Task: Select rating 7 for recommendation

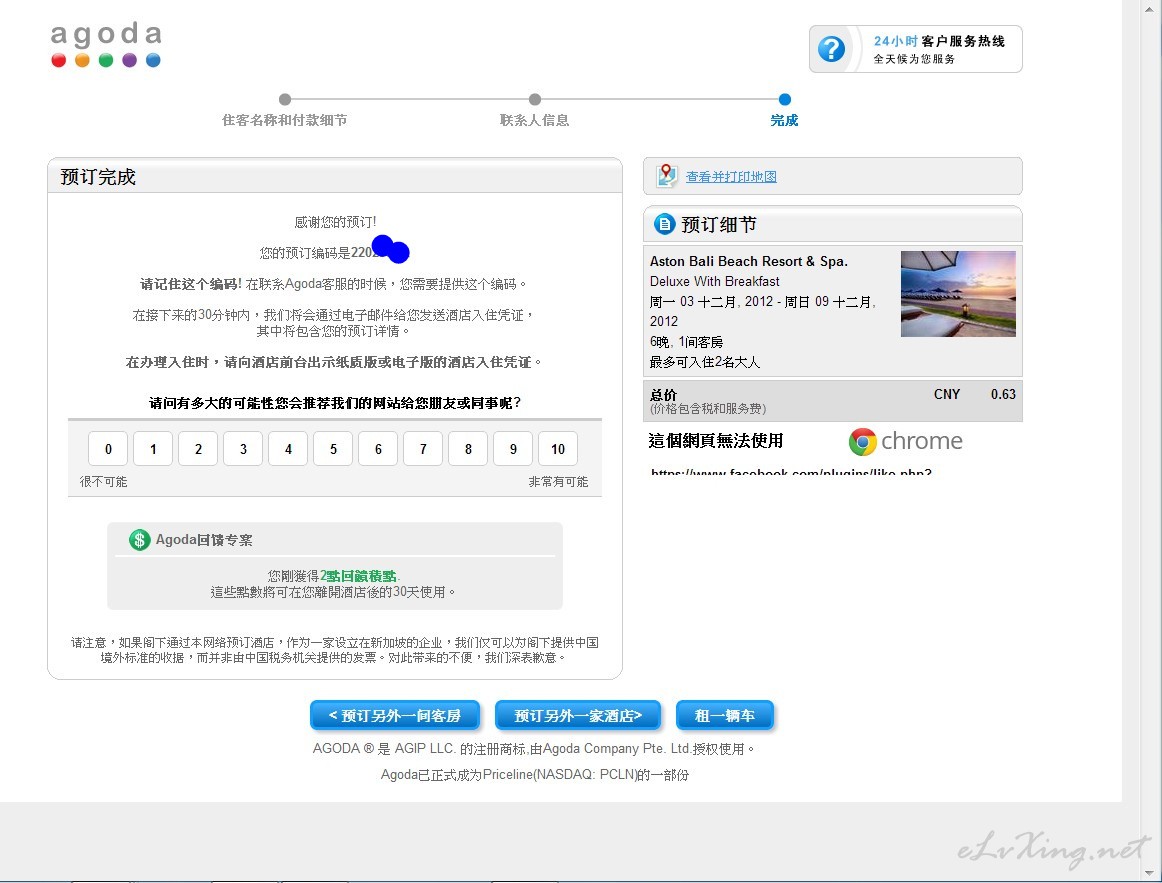Action: tap(423, 449)
